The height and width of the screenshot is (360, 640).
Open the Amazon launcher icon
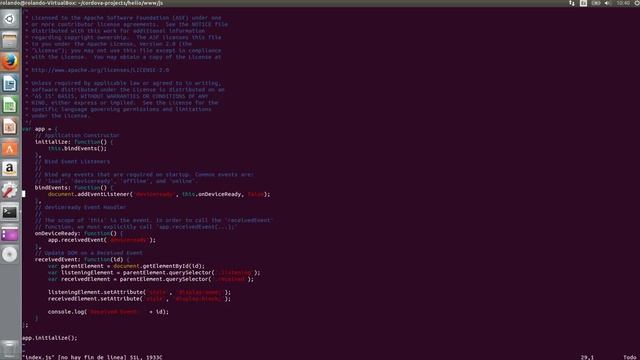pyautogui.click(x=9, y=169)
